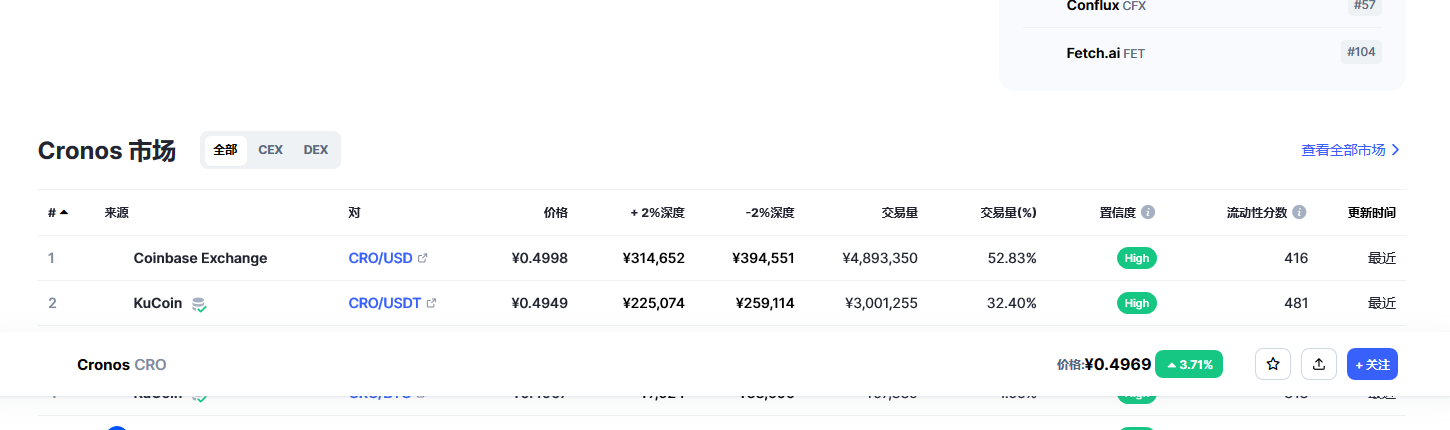Screen dimensions: 1450x430
Task: Click the Cronos CRO title in sticky bar
Action: (121, 364)
